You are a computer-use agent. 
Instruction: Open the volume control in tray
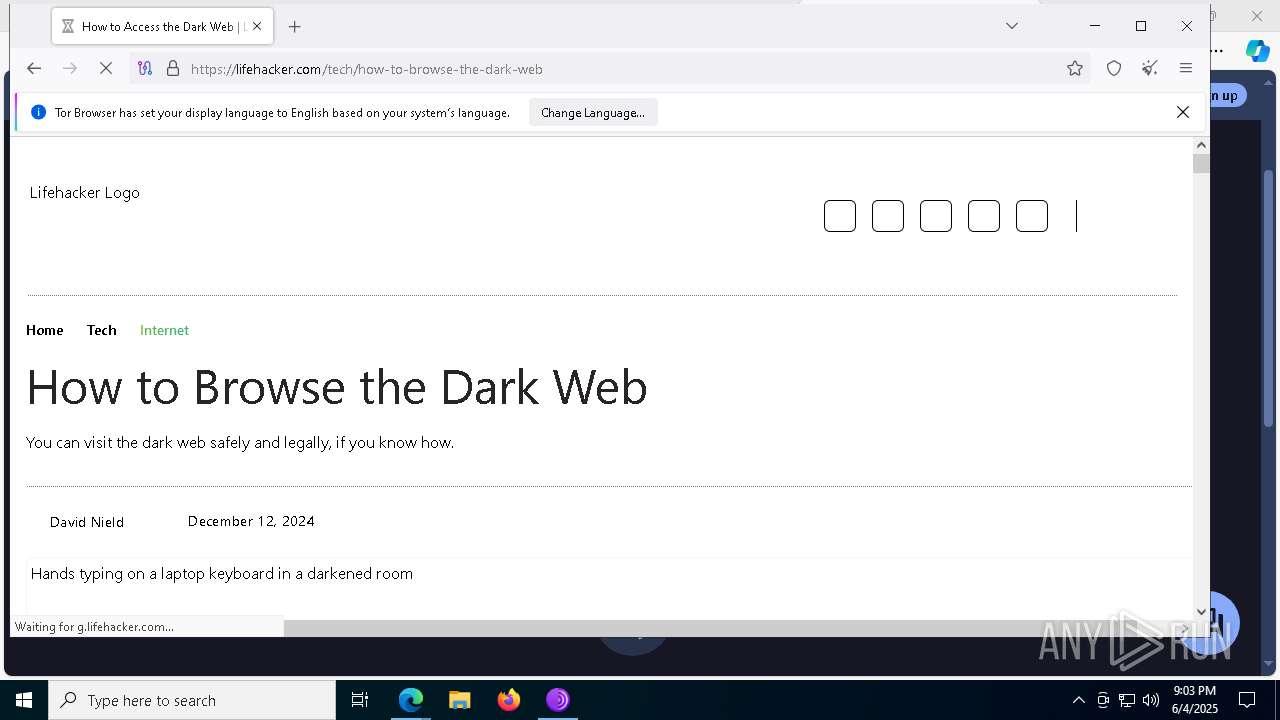coord(1151,700)
